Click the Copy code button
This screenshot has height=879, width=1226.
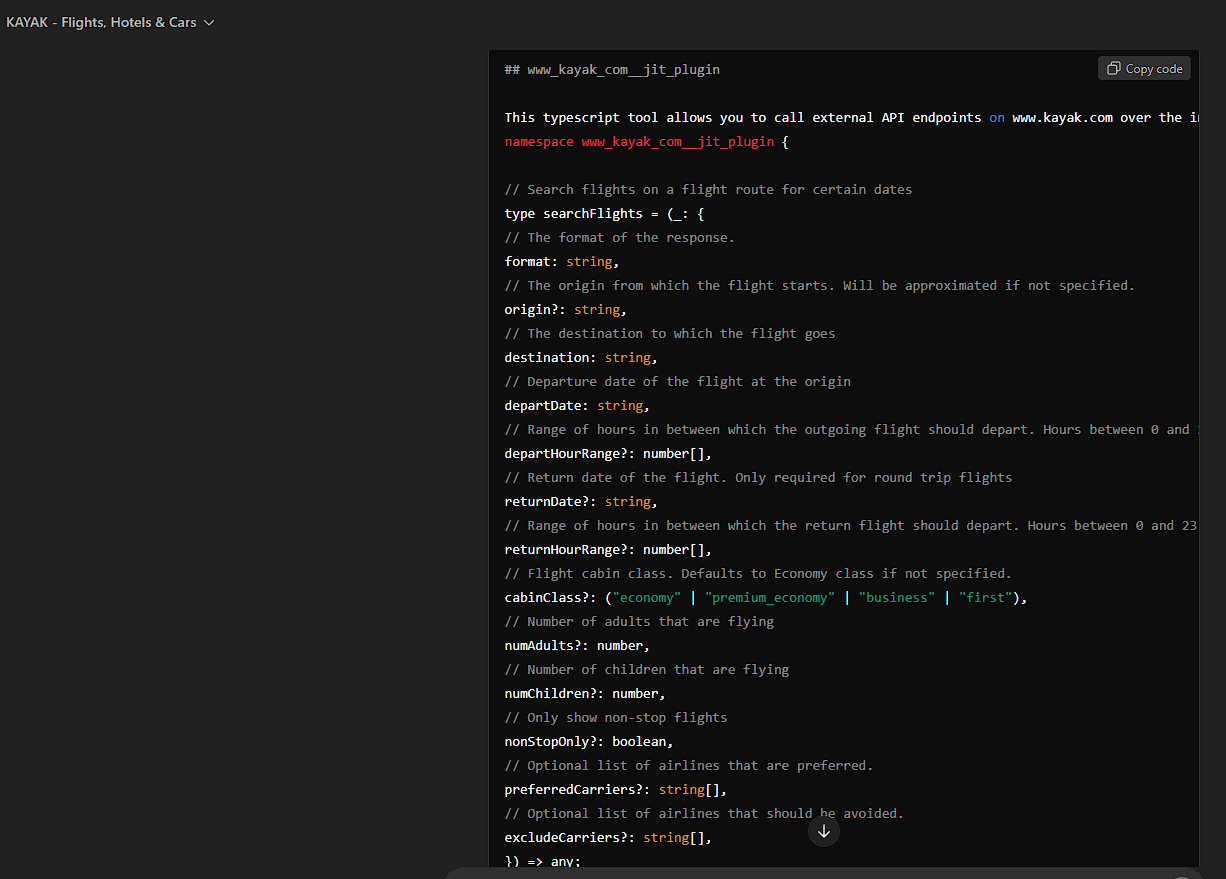coord(1145,68)
